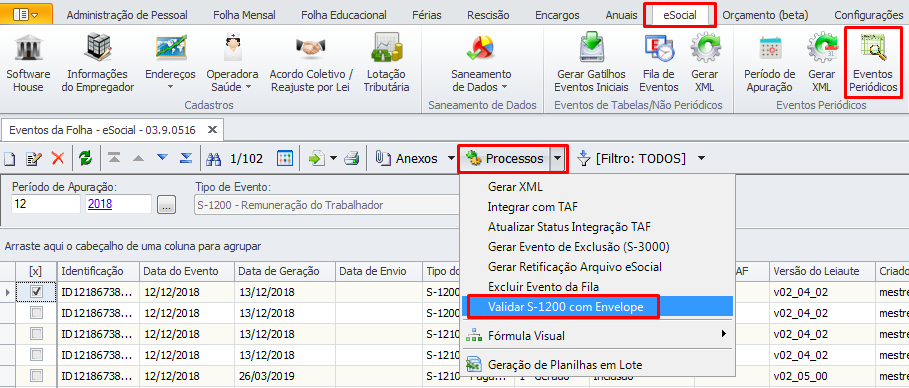Close the Eventos da Folha tab
This screenshot has height=388, width=909.
(213, 129)
